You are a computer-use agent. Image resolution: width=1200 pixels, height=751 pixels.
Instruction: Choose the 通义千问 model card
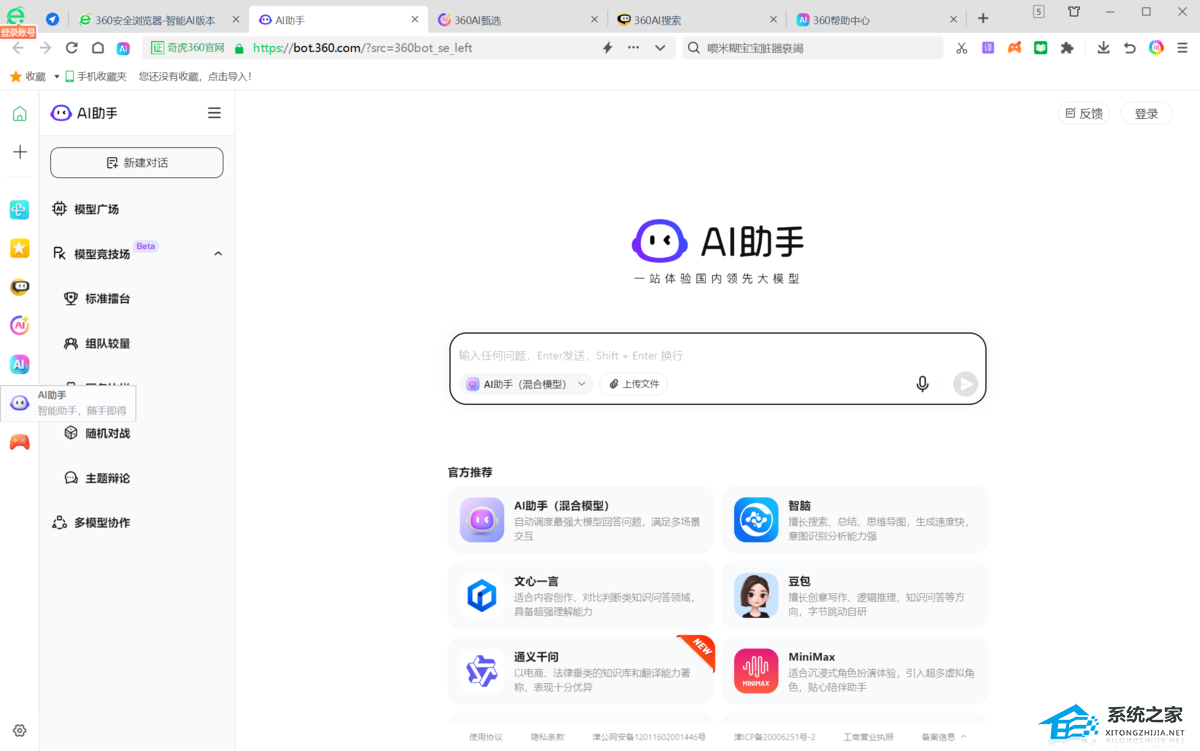[x=581, y=671]
